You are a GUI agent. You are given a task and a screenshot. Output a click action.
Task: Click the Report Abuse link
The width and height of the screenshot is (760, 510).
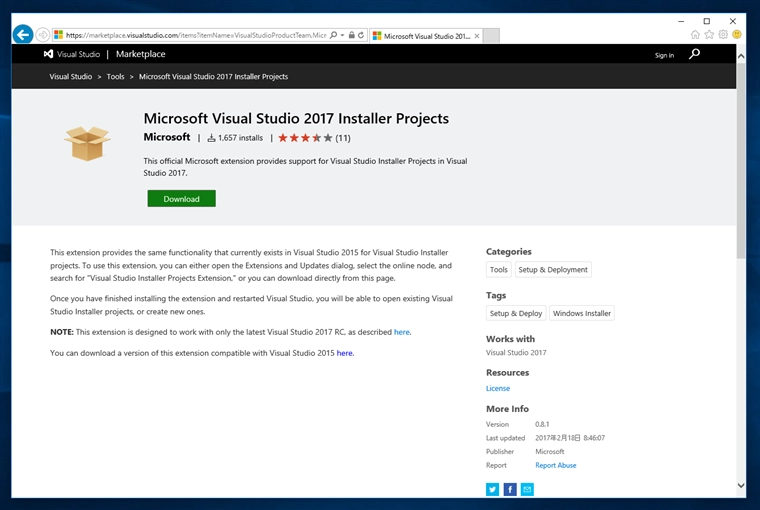click(x=555, y=465)
